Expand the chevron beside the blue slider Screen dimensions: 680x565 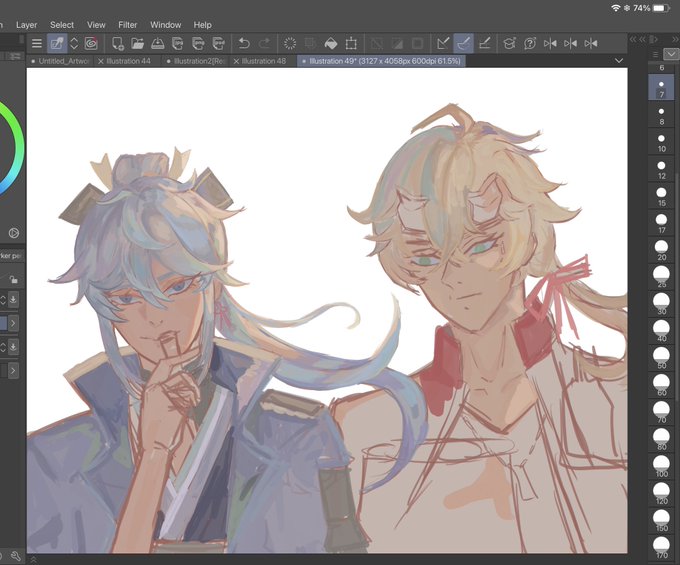coord(13,323)
